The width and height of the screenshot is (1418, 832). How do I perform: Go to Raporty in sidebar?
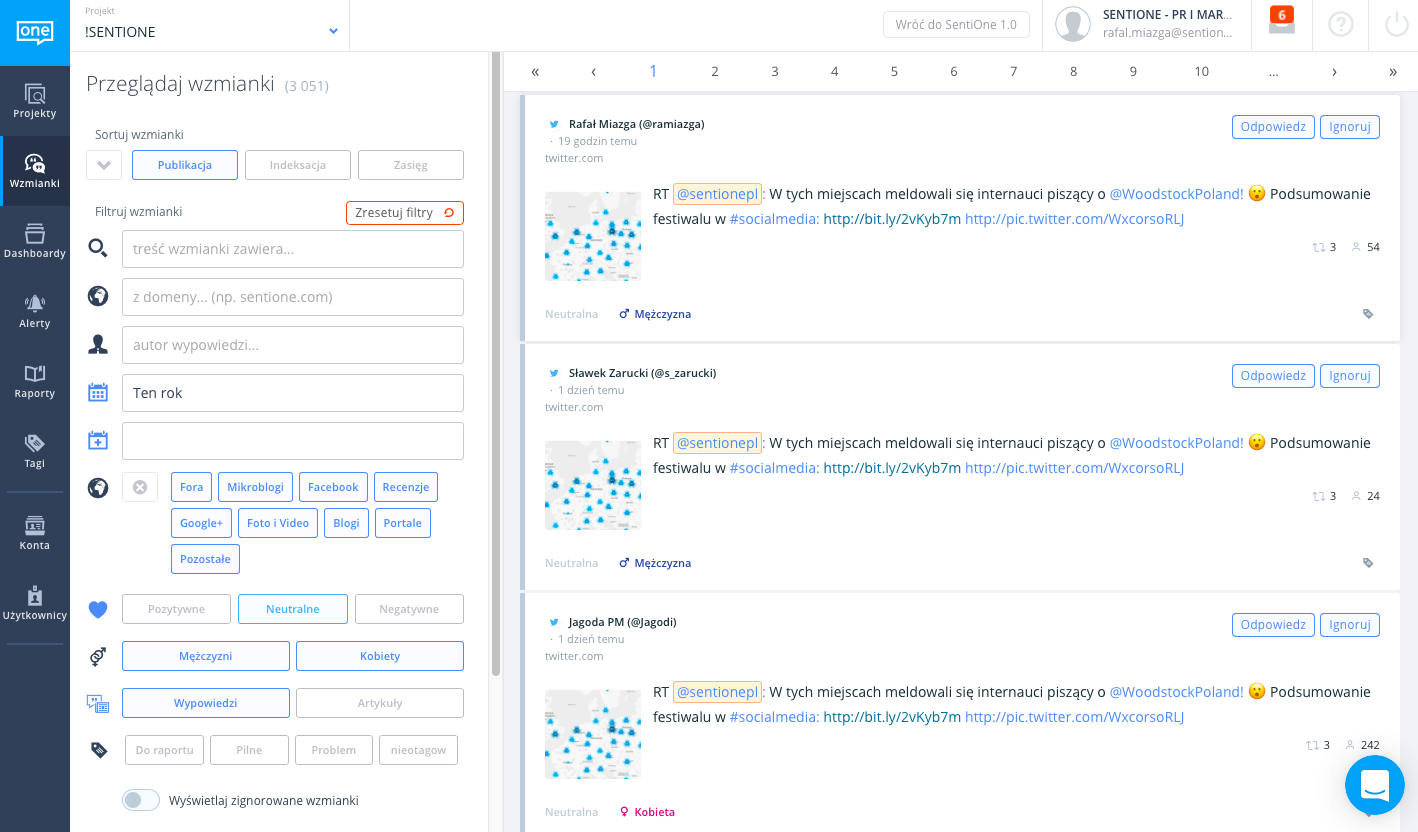(35, 381)
